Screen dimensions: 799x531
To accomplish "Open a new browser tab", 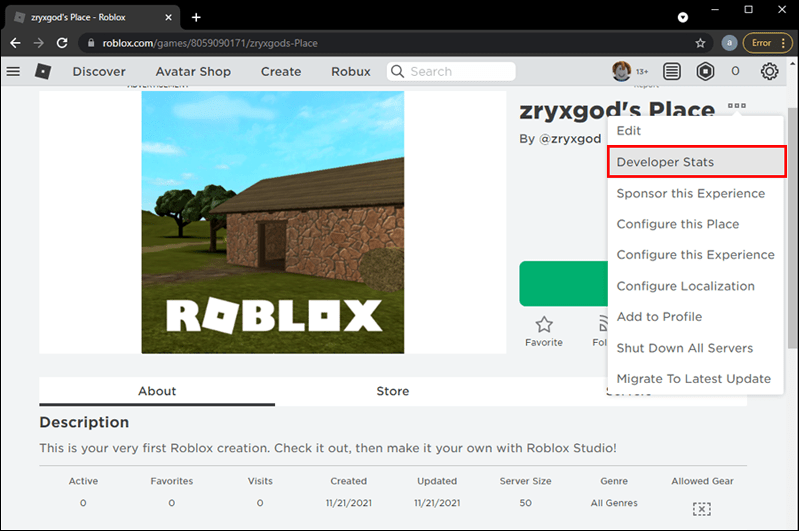I will [196, 17].
